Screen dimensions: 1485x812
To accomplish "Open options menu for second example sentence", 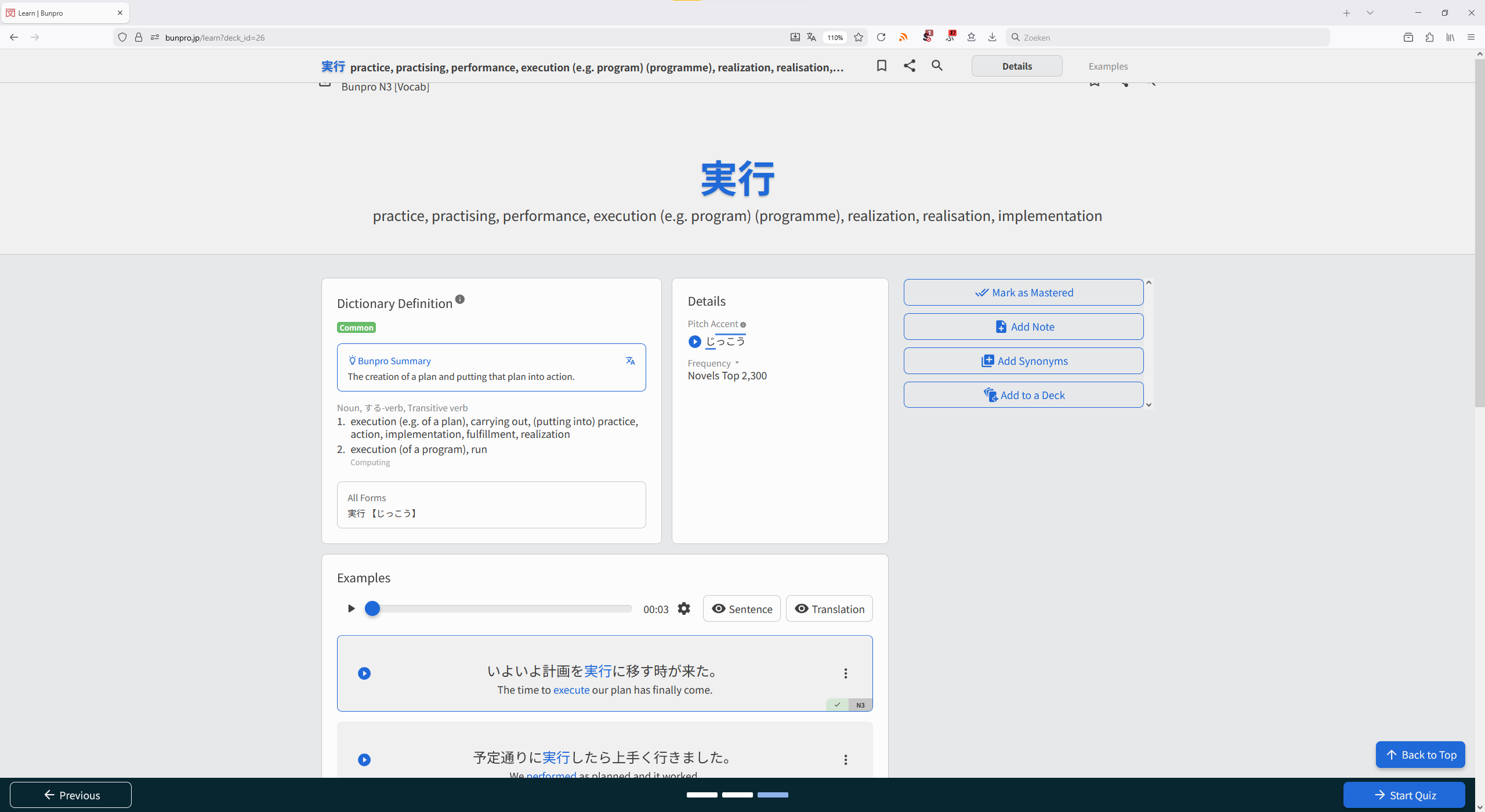I will tap(845, 760).
